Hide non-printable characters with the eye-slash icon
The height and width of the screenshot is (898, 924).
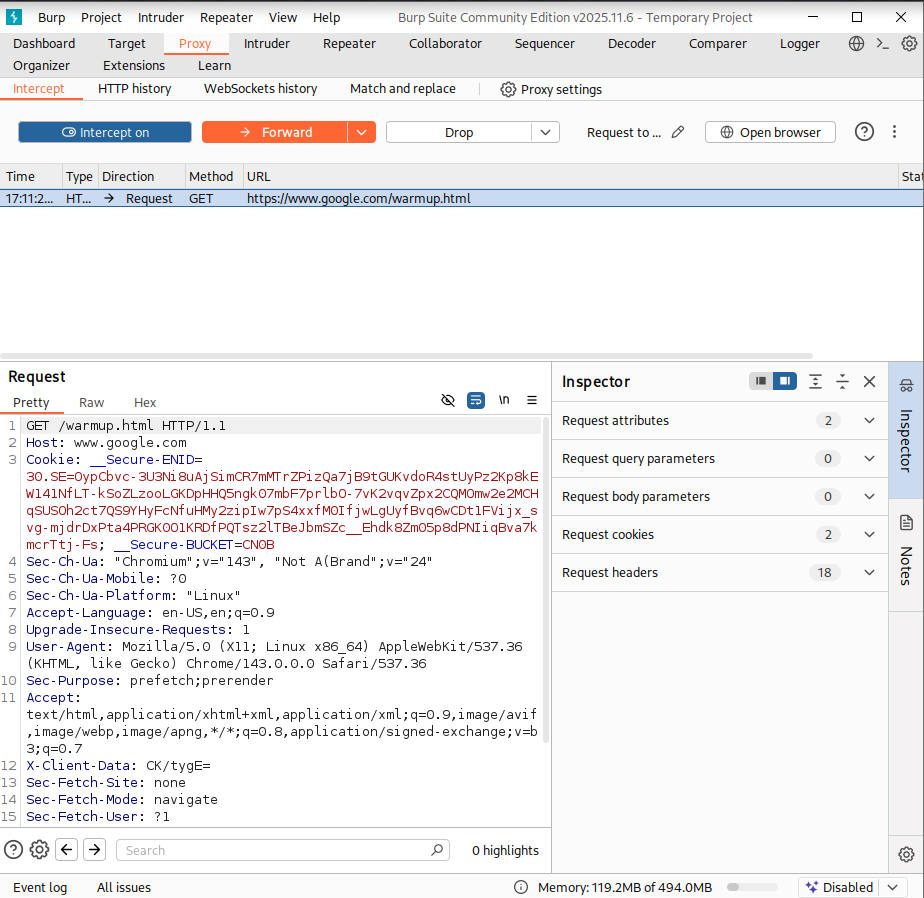[448, 400]
